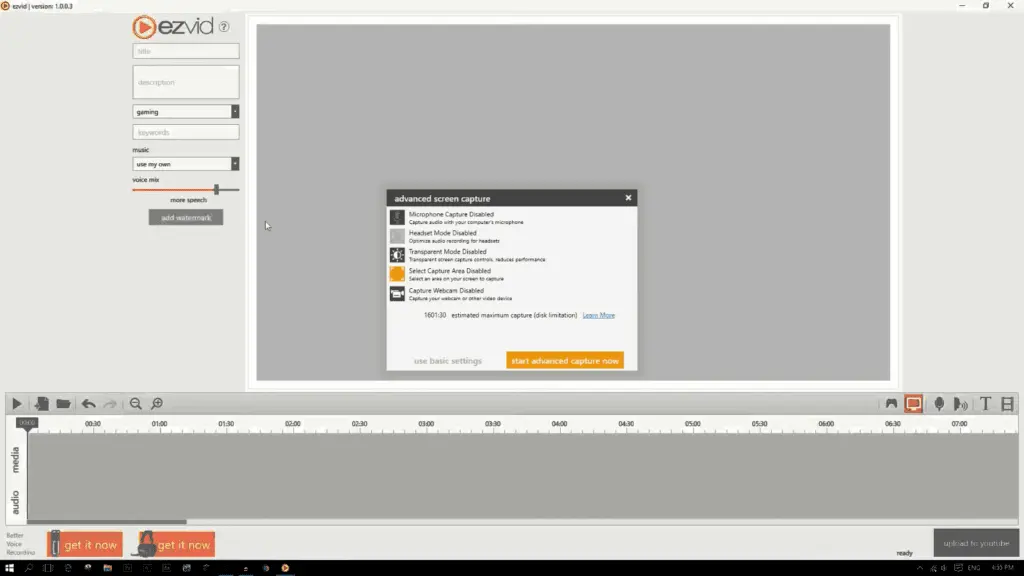Add text slide with T icon

985,404
